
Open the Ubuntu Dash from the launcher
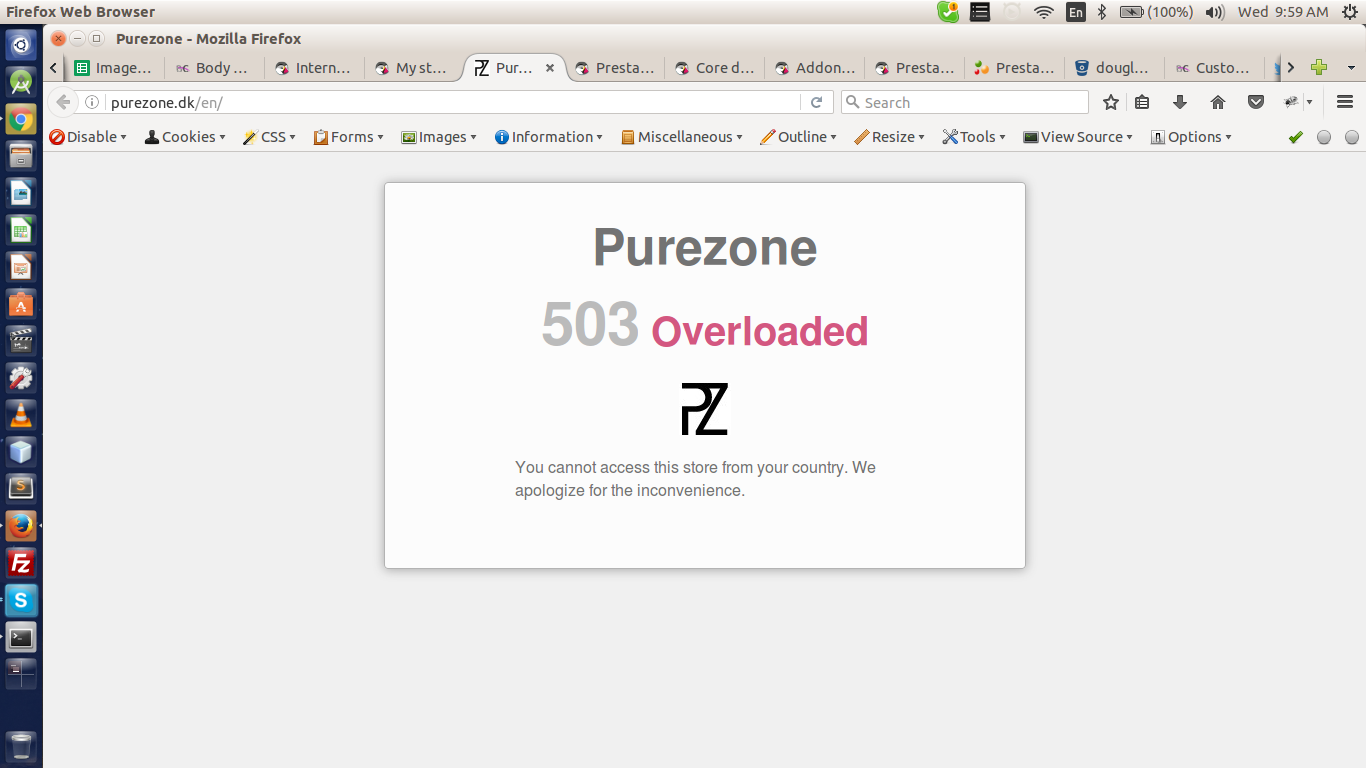[21, 44]
